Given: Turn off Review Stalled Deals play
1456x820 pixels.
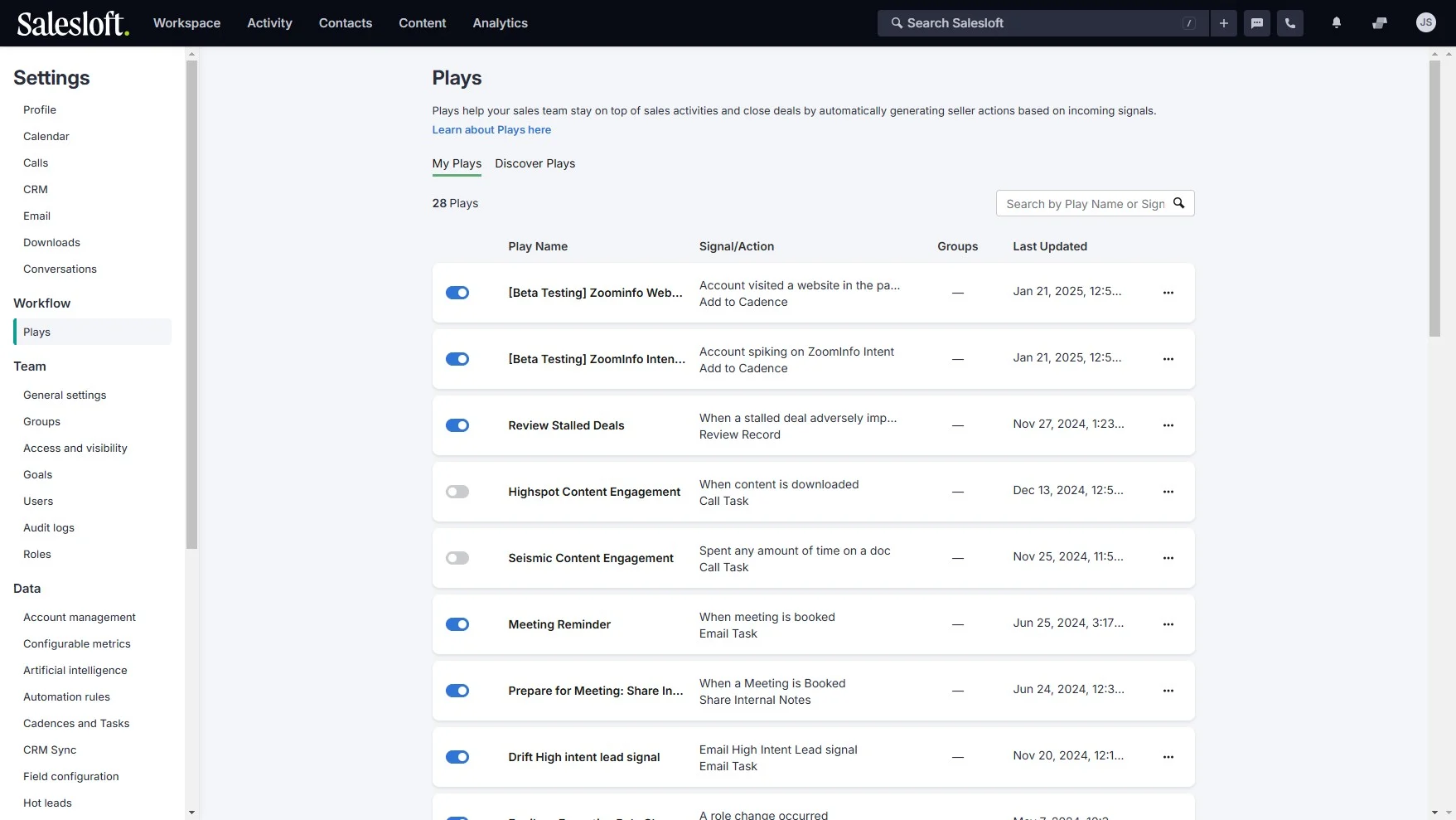Looking at the screenshot, I should pos(457,425).
